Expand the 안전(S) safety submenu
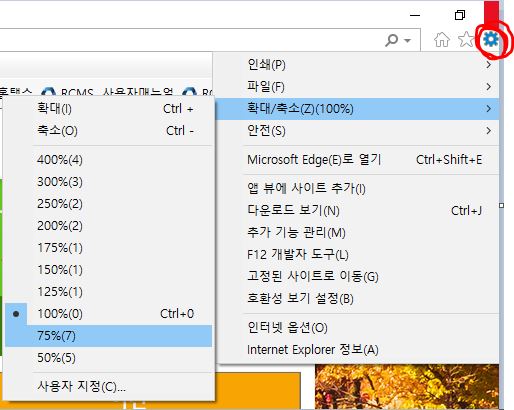The width and height of the screenshot is (514, 410). coord(358,131)
